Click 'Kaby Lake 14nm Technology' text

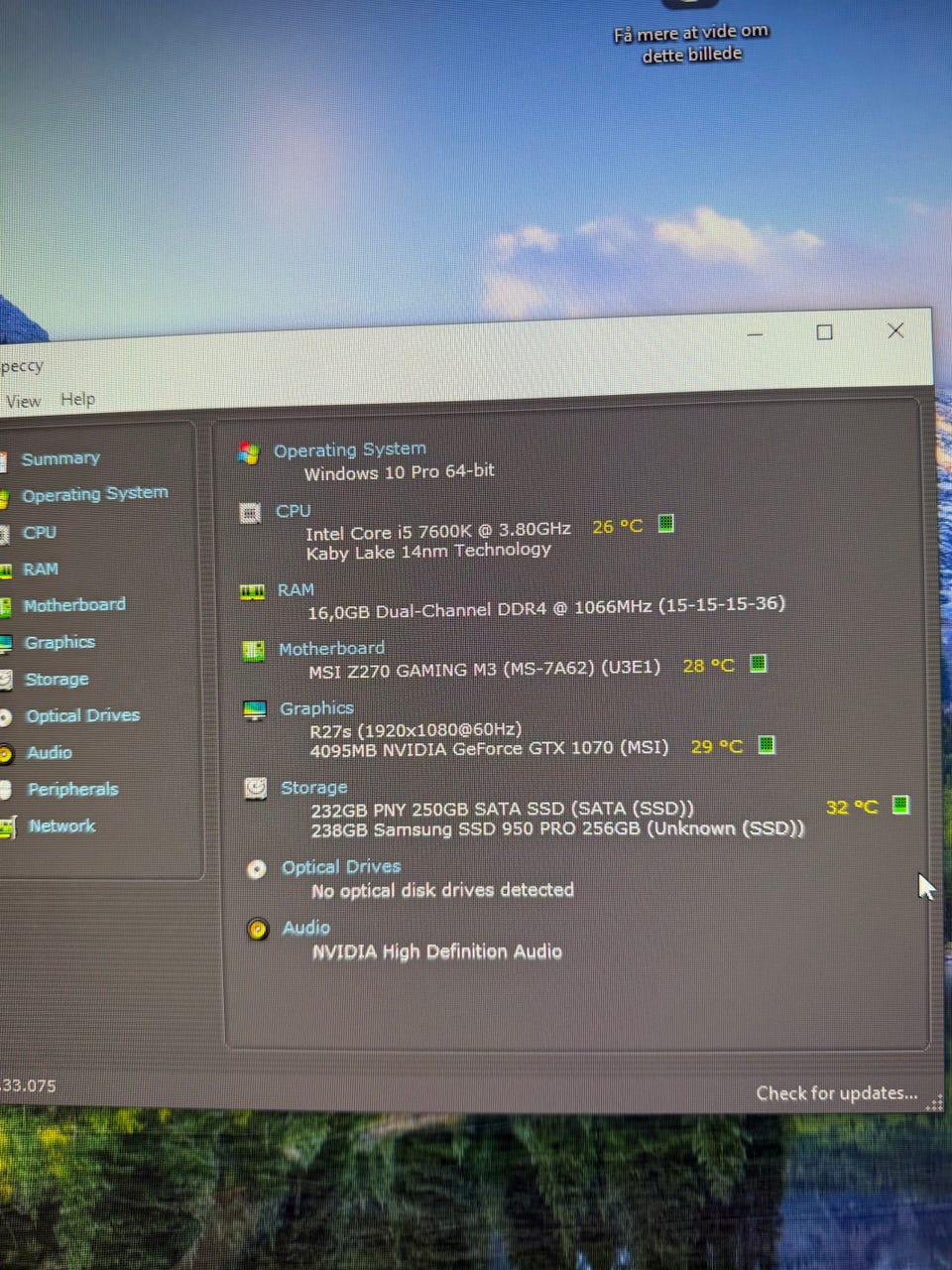428,552
